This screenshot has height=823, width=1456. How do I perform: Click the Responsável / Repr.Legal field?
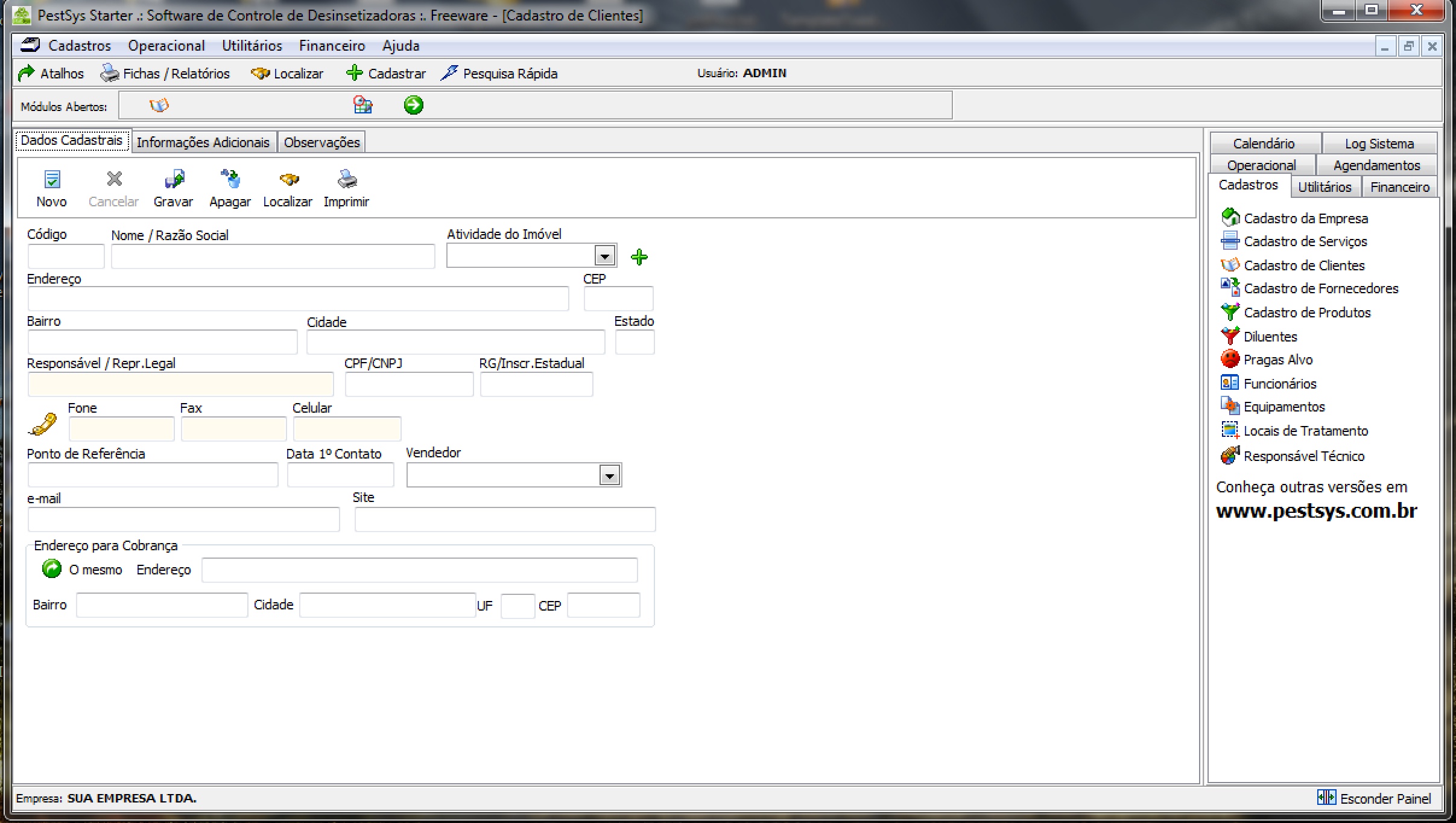tap(180, 384)
